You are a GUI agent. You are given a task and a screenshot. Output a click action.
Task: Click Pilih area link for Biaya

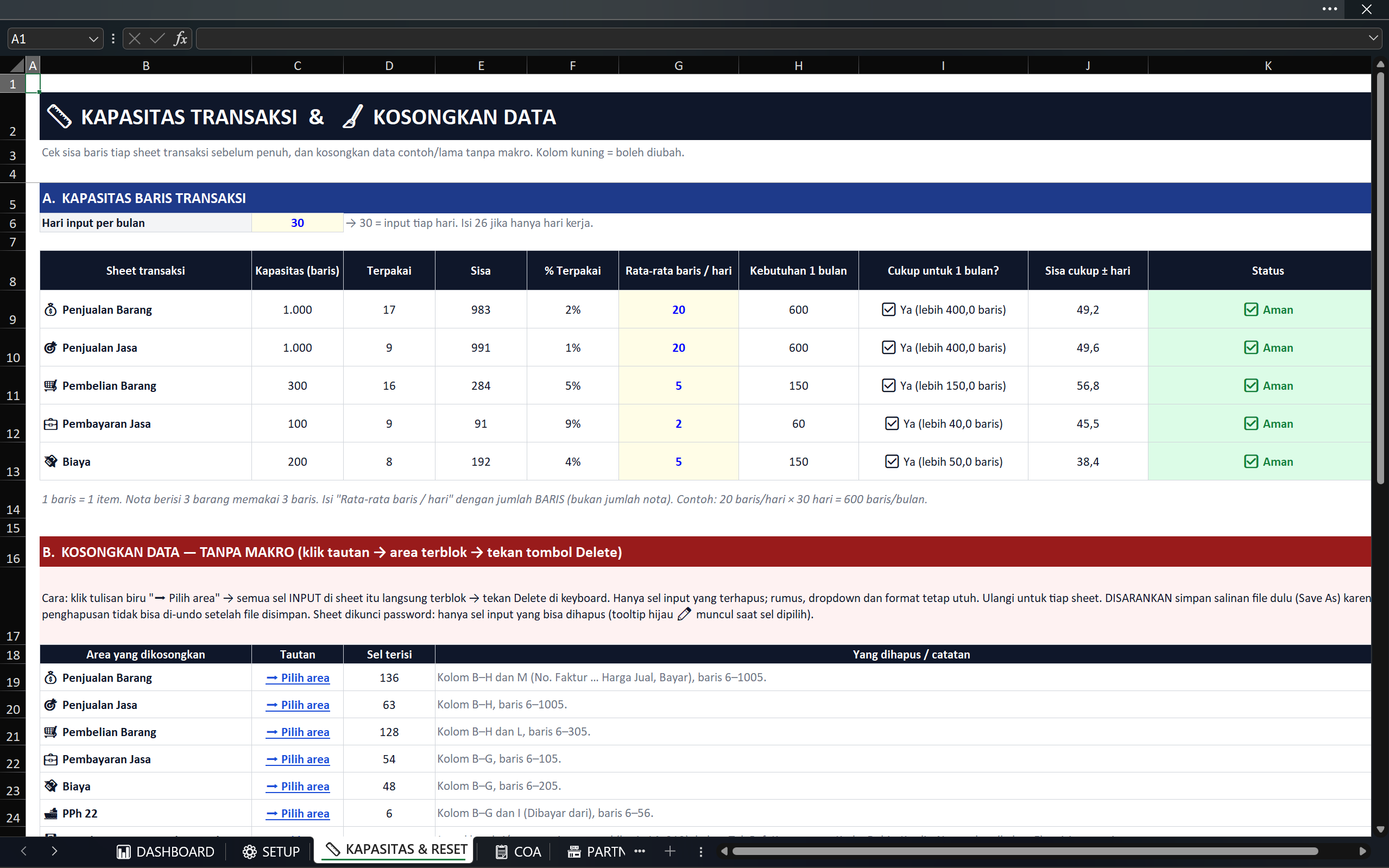(x=298, y=786)
